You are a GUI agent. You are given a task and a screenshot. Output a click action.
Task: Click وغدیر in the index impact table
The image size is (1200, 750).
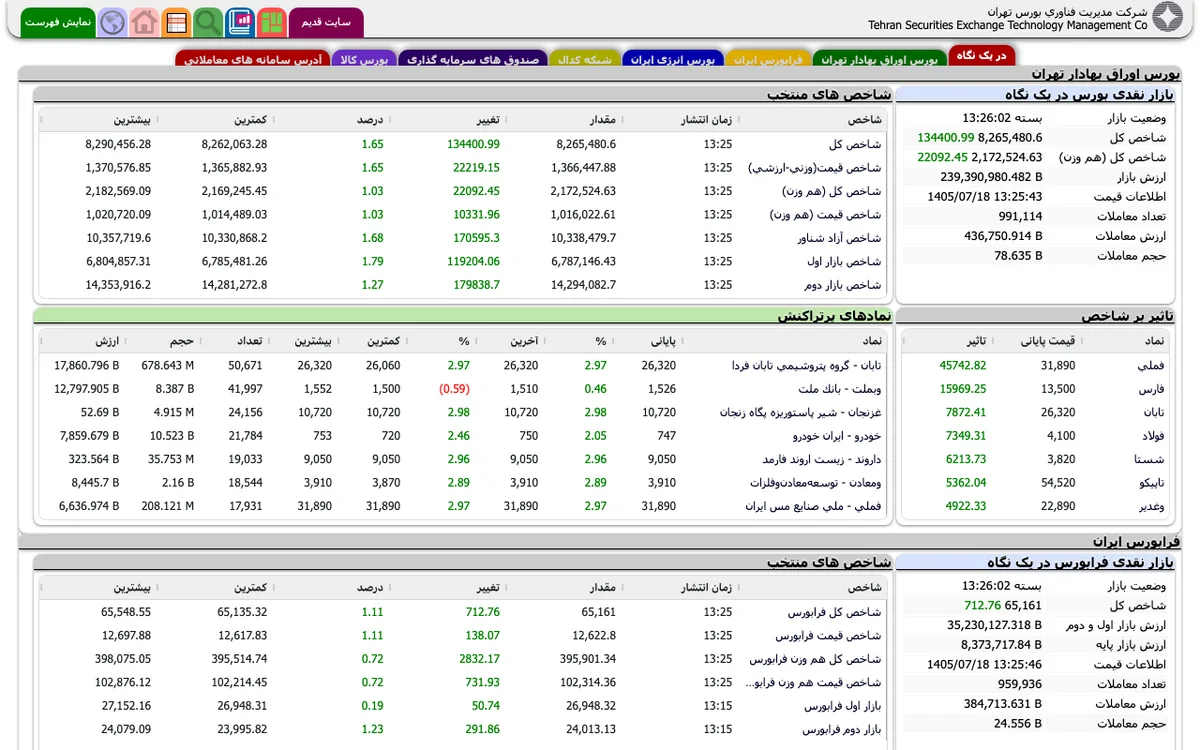[1150, 506]
